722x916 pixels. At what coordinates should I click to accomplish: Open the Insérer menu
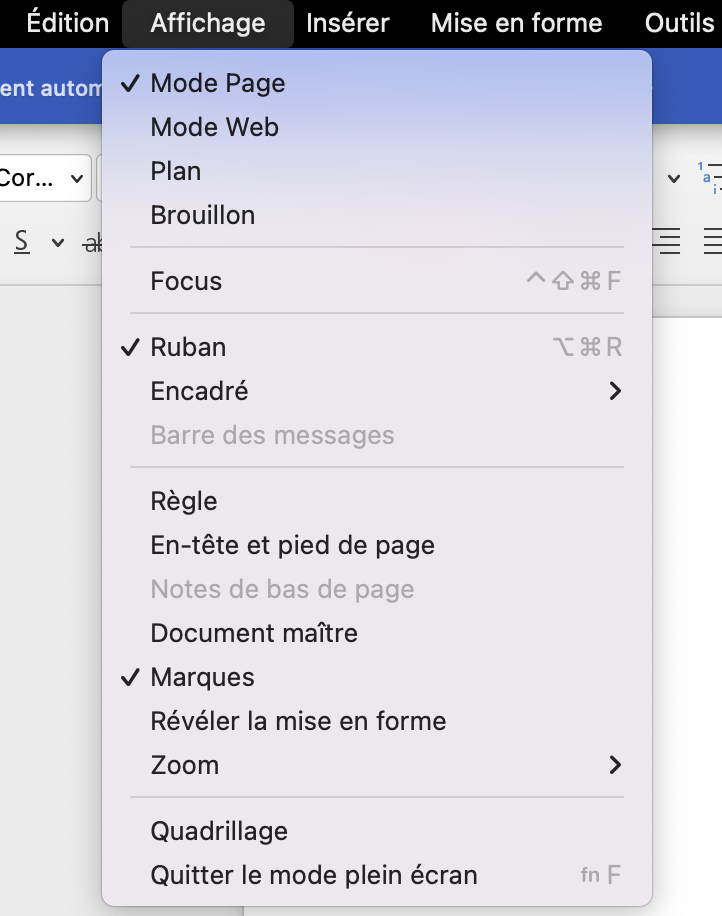[348, 23]
